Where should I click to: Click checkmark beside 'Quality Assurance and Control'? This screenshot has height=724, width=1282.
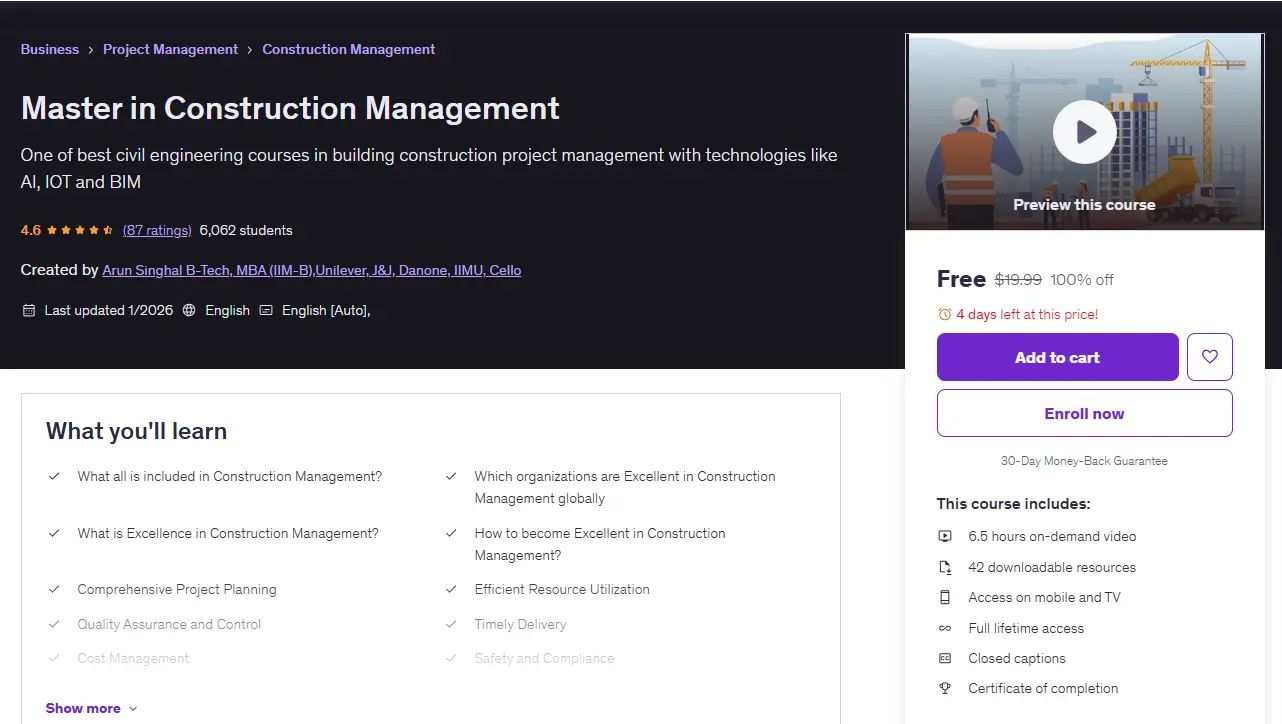tap(54, 624)
